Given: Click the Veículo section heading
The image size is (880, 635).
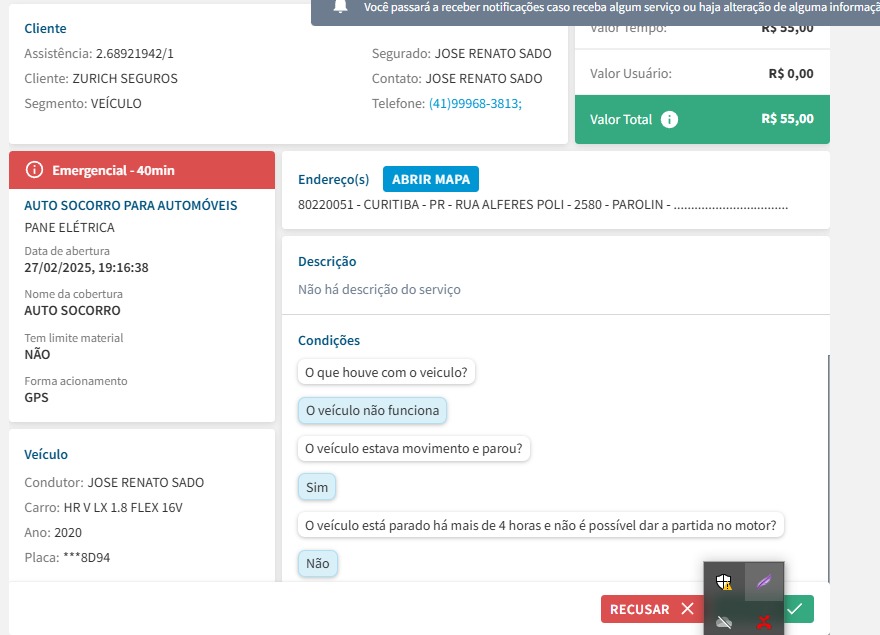Looking at the screenshot, I should (x=46, y=454).
